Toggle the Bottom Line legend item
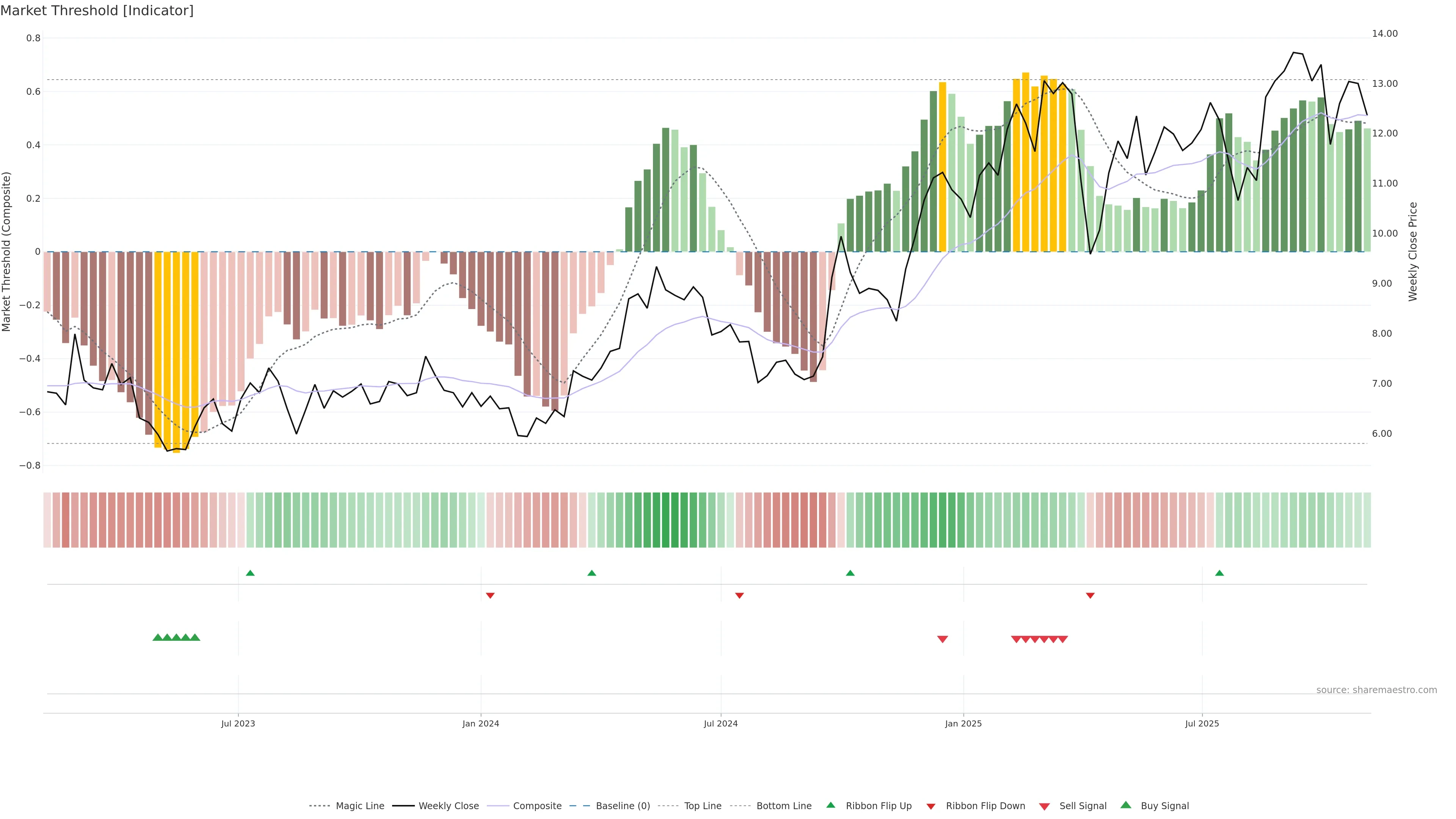 click(783, 805)
